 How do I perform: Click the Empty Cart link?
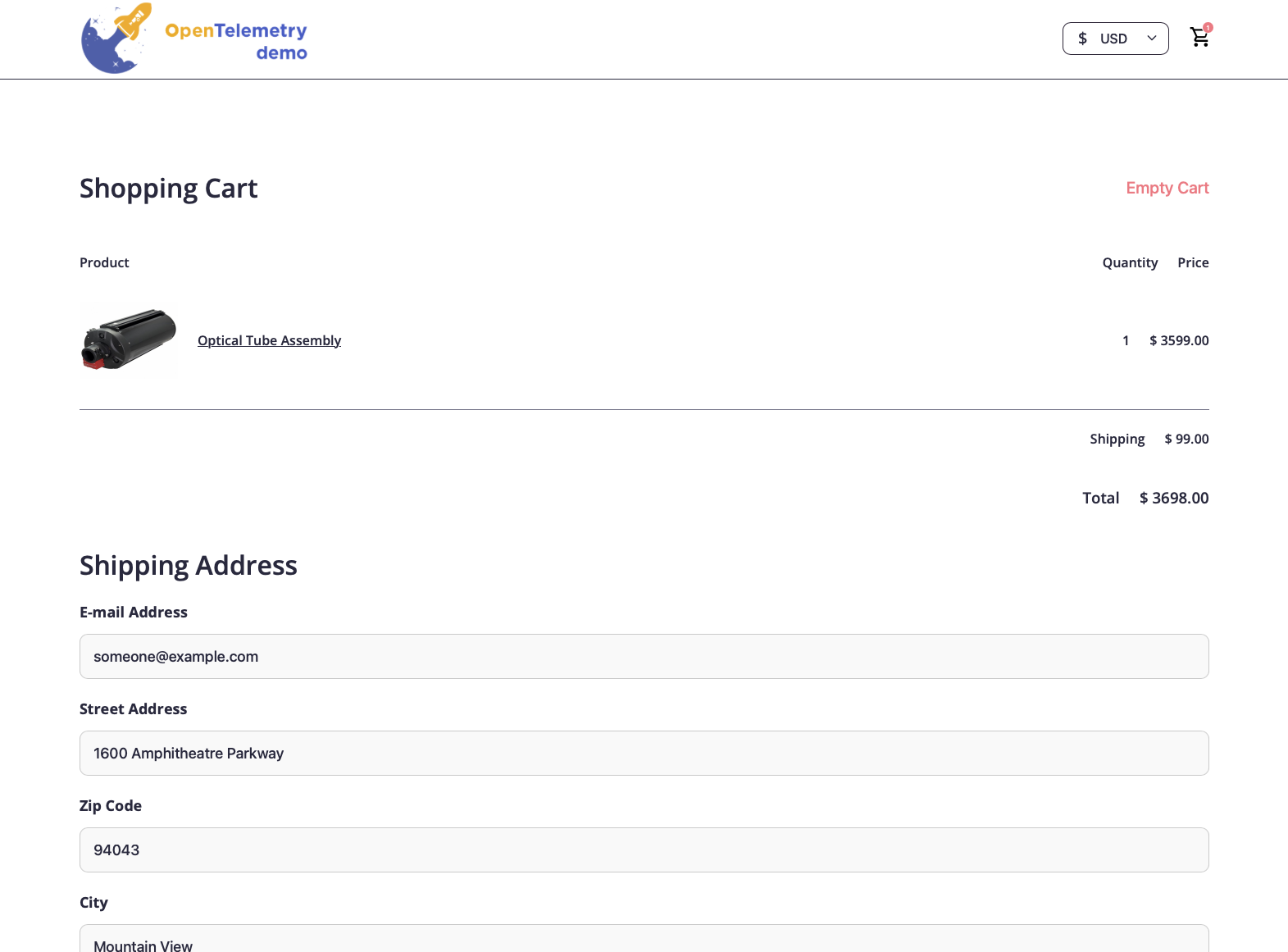1167,188
